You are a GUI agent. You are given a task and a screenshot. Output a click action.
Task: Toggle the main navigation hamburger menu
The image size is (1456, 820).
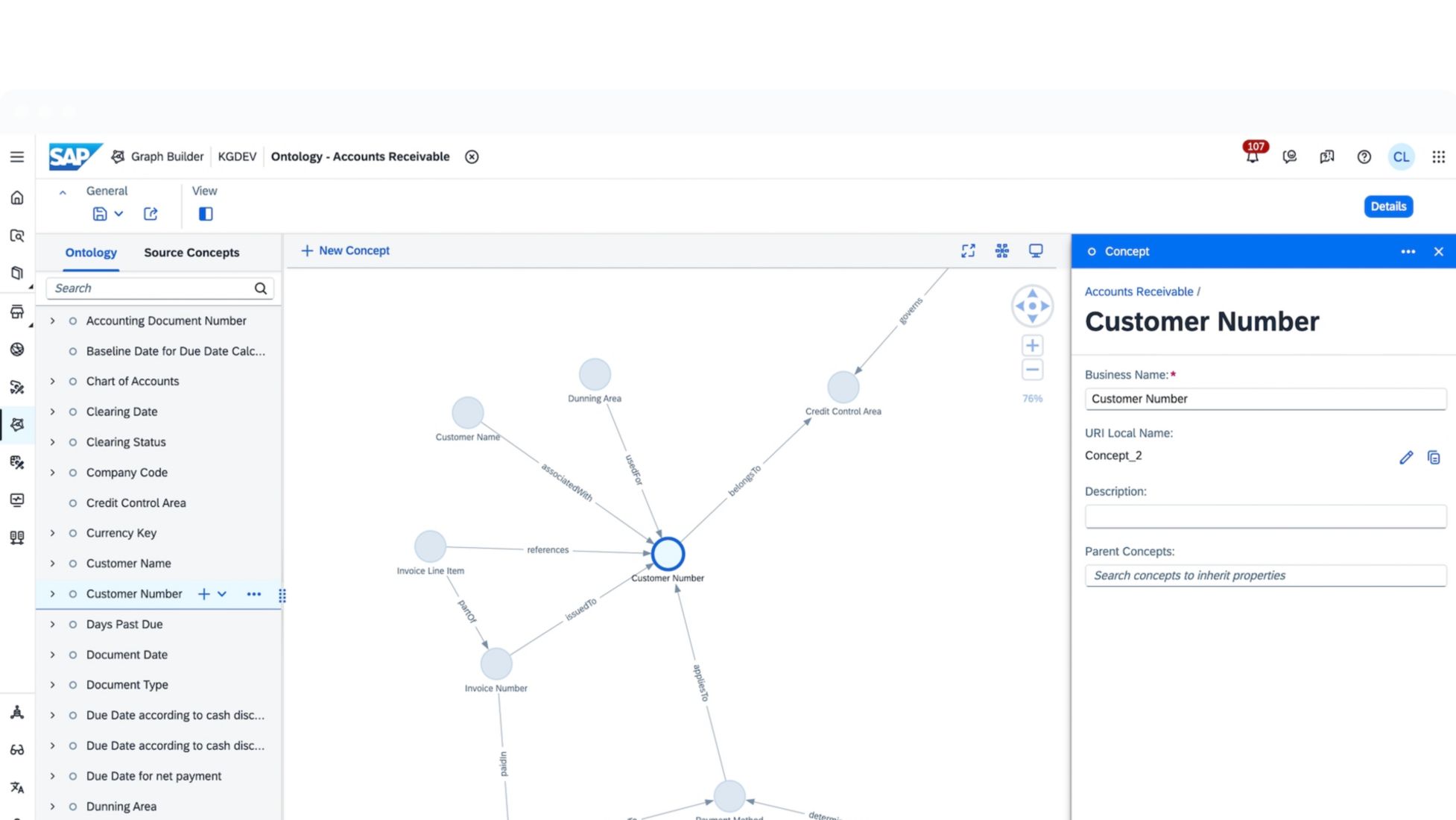17,157
